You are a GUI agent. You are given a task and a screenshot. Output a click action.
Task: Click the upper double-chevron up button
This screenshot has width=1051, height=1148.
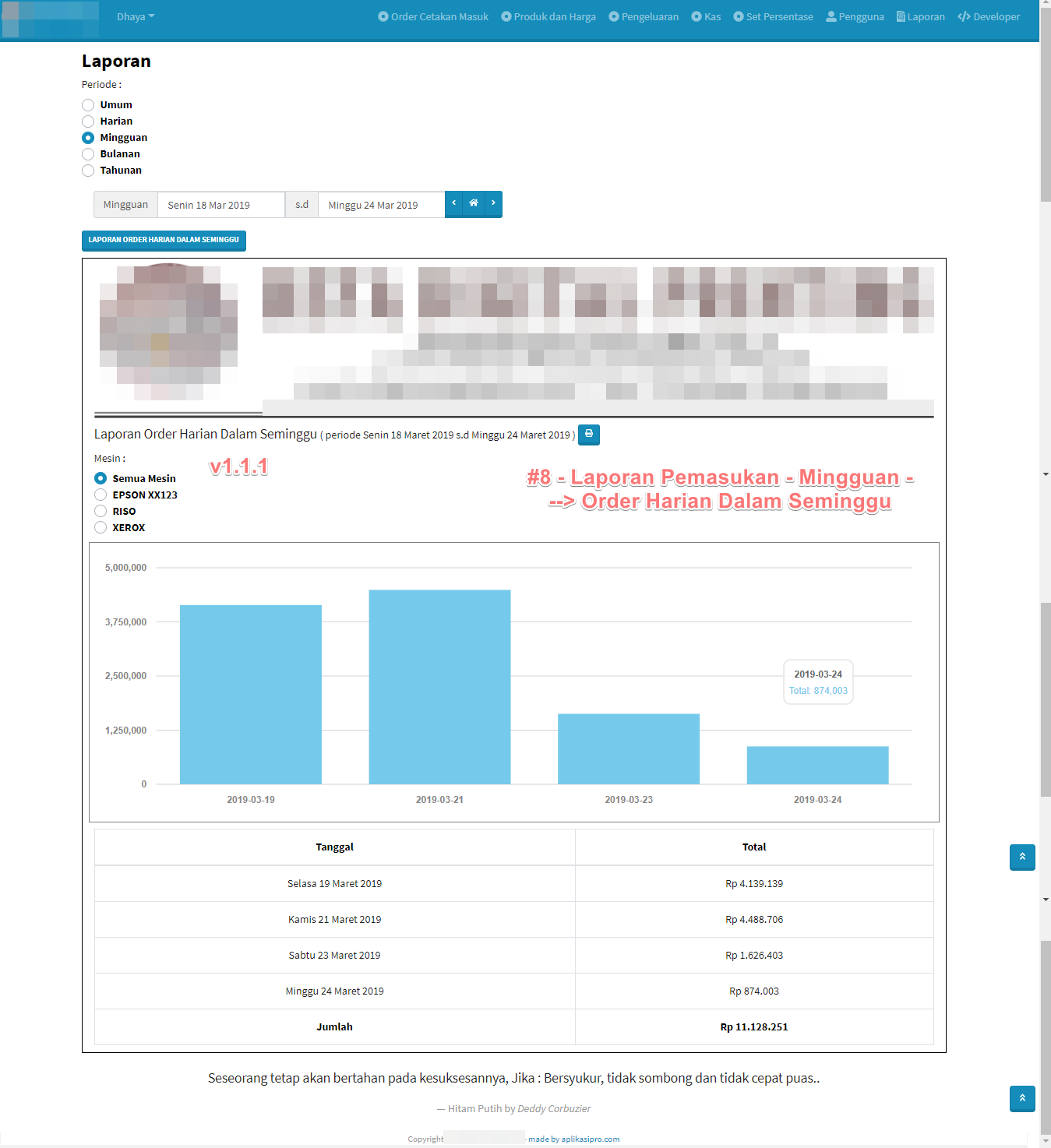pyautogui.click(x=1022, y=857)
